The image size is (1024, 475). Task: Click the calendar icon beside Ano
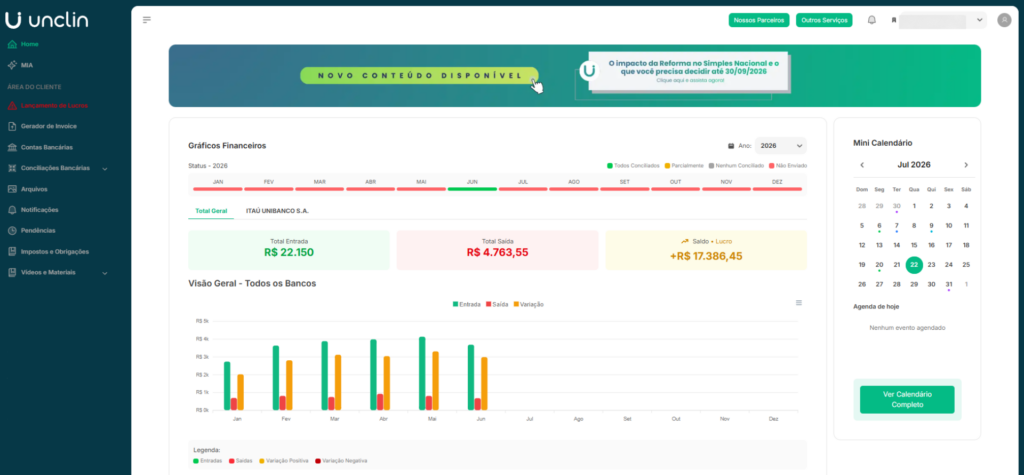pyautogui.click(x=731, y=146)
